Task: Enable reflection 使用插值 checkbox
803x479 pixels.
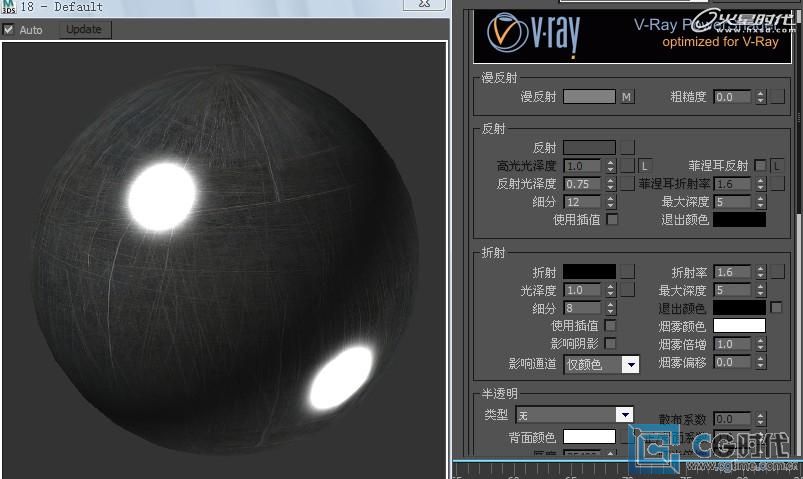Action: pos(612,219)
